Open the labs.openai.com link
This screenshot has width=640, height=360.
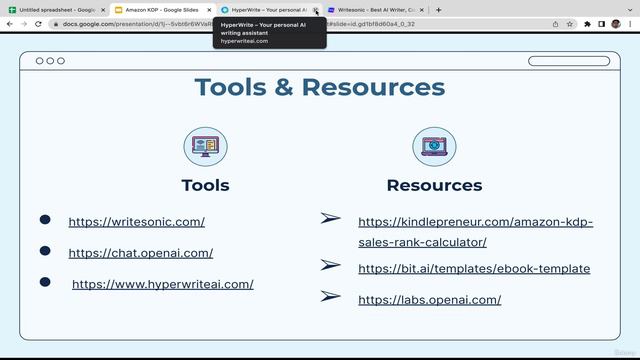(x=430, y=300)
